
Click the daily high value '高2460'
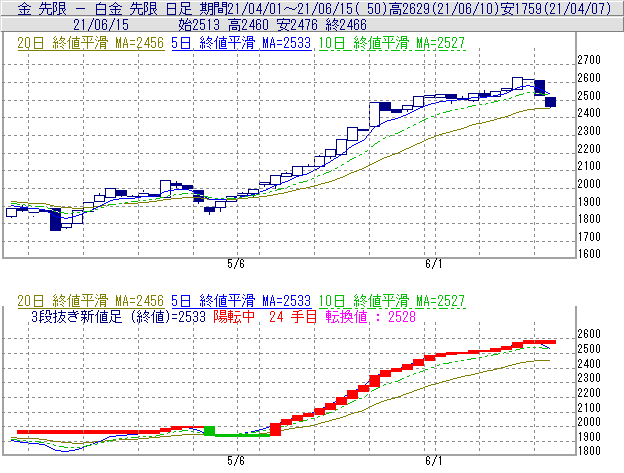248,25
